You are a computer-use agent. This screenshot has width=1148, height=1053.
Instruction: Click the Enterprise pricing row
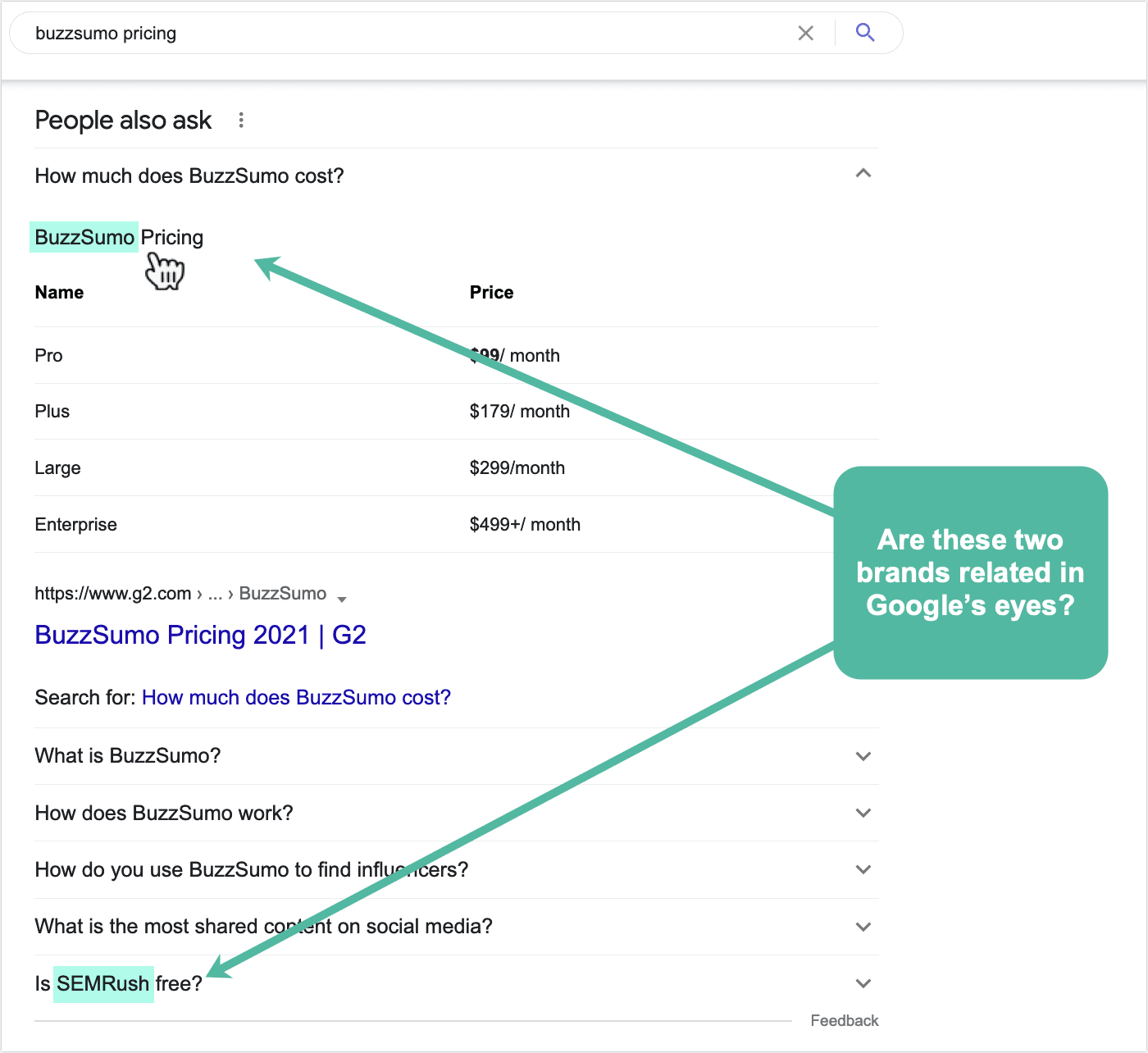75,524
